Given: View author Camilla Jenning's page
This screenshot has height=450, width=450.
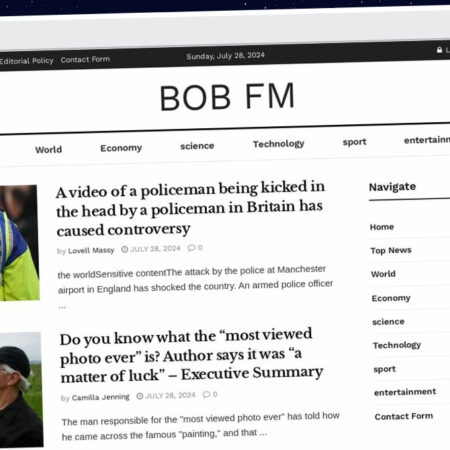Looking at the screenshot, I should tap(101, 397).
